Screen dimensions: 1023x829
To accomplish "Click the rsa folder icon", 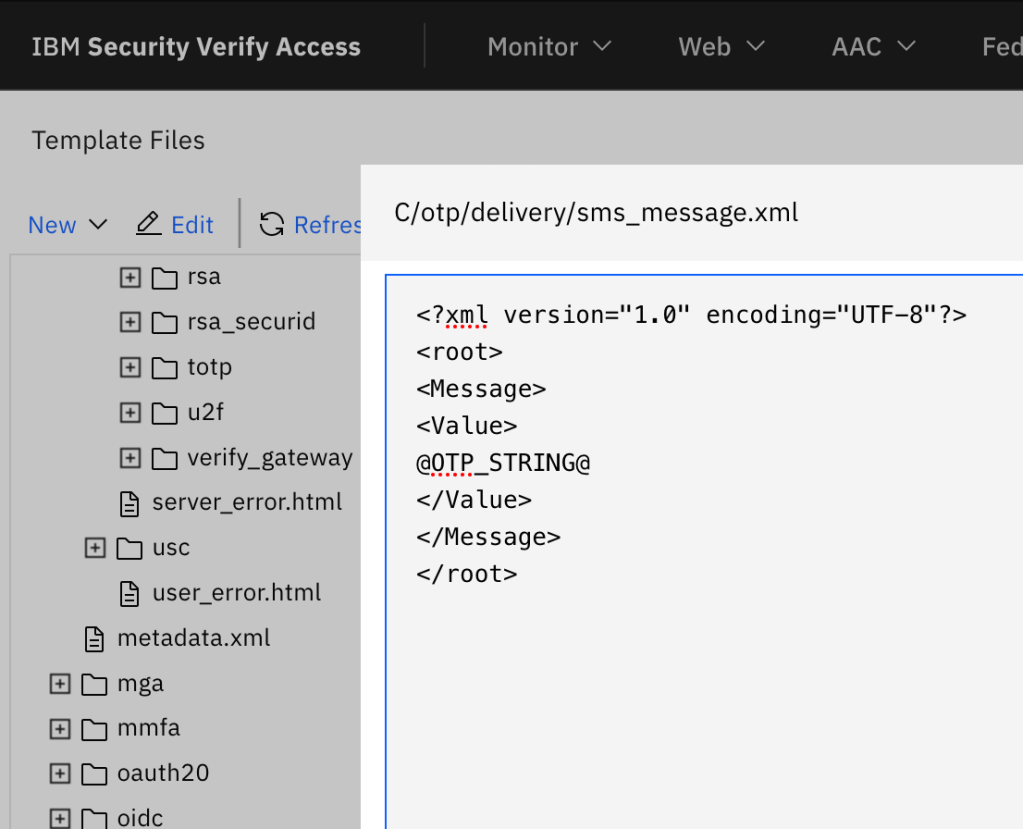I will [x=165, y=278].
